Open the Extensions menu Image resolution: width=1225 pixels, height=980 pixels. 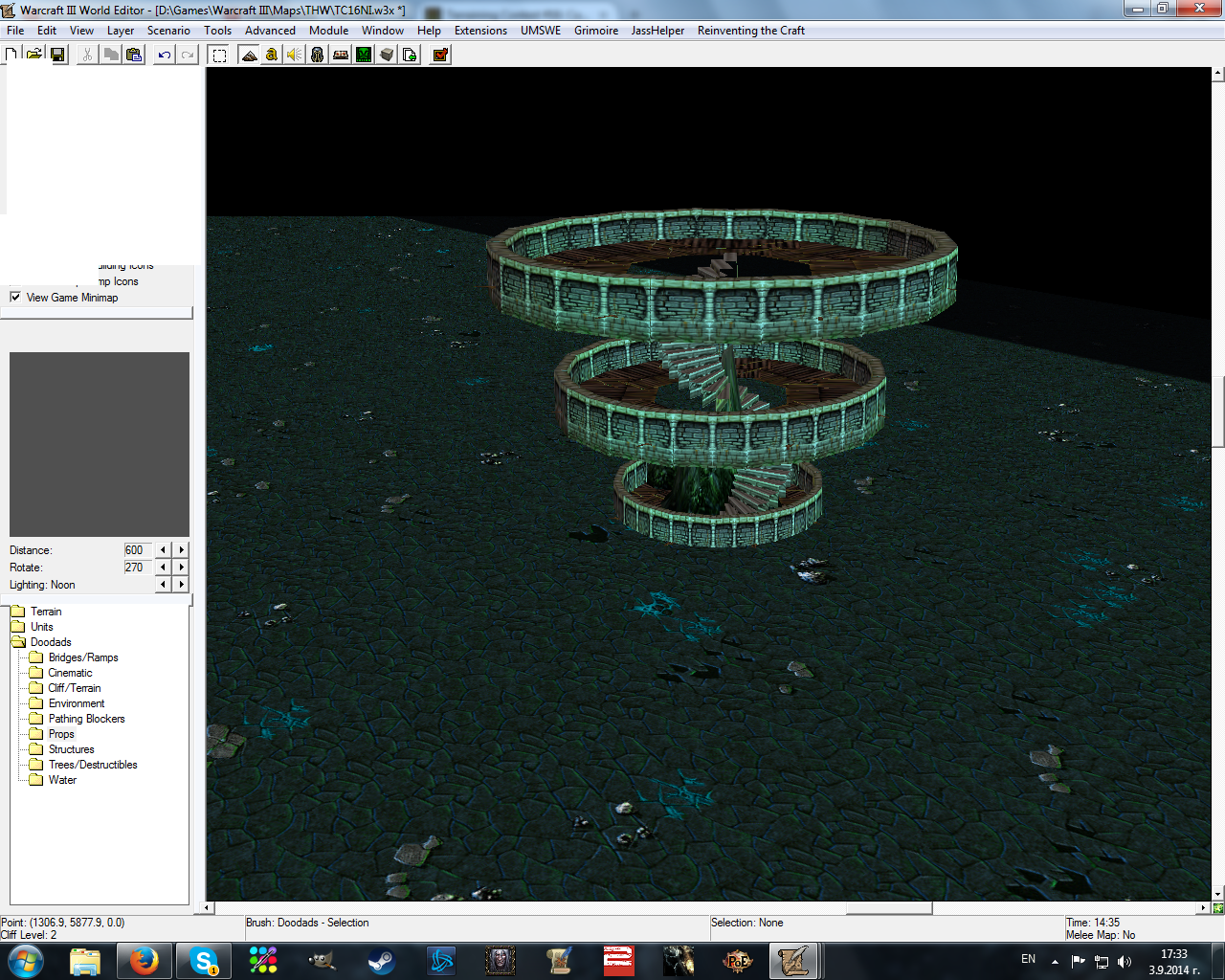pos(480,31)
